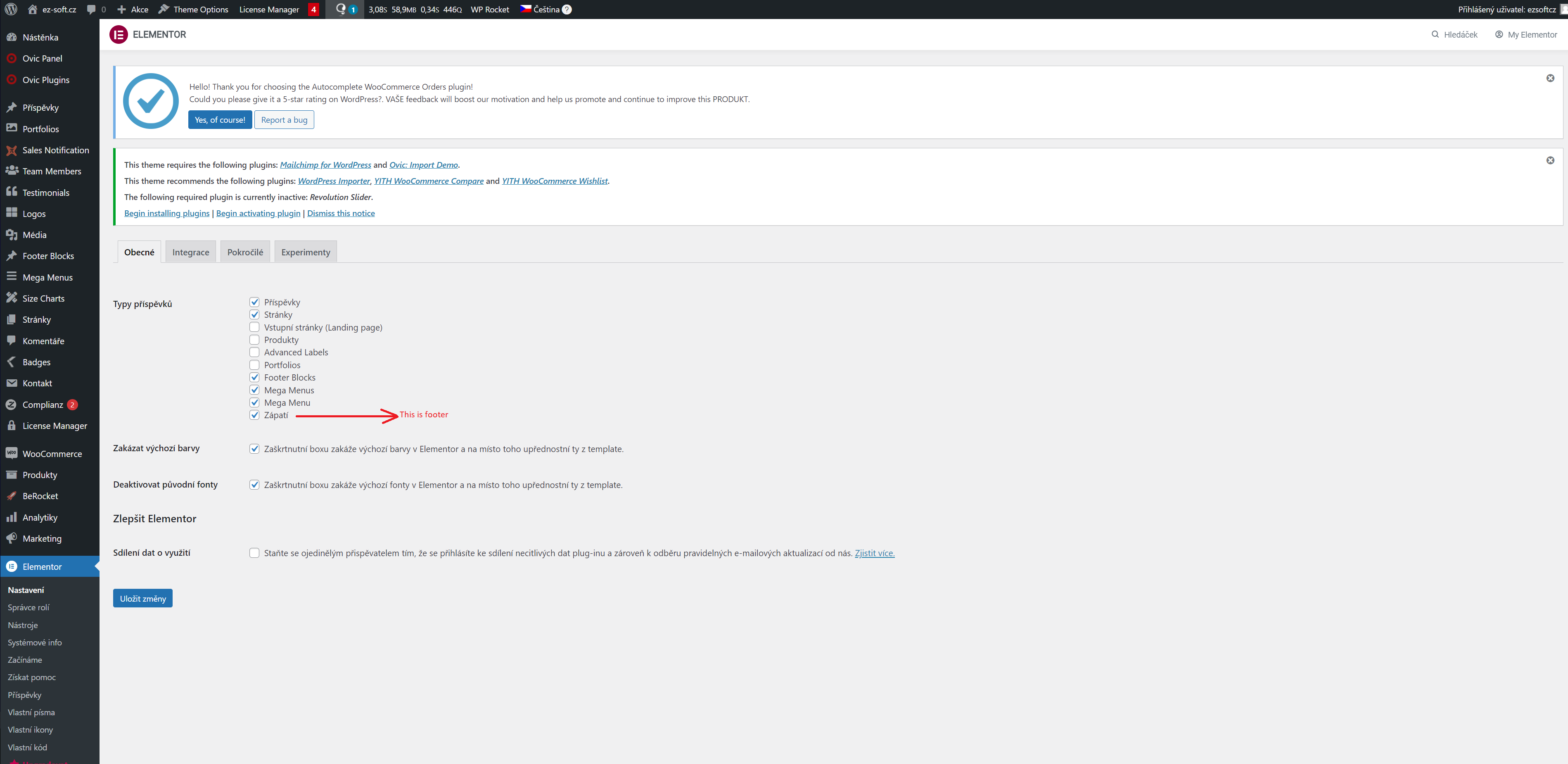This screenshot has width=1568, height=764.
Task: Open Sales Notification sidebar icon
Action: tap(12, 150)
